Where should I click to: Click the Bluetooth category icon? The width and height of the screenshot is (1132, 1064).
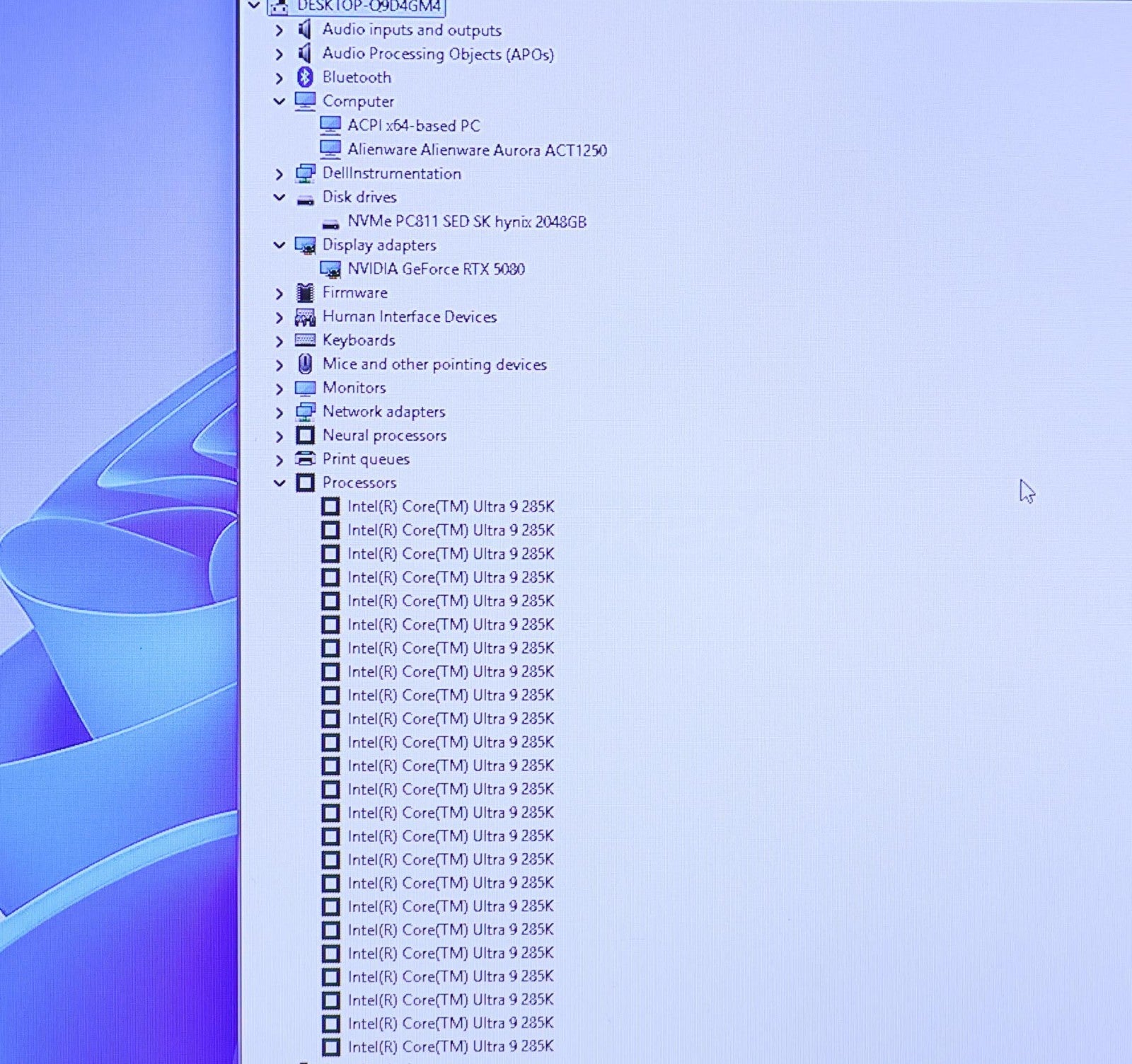pyautogui.click(x=305, y=77)
